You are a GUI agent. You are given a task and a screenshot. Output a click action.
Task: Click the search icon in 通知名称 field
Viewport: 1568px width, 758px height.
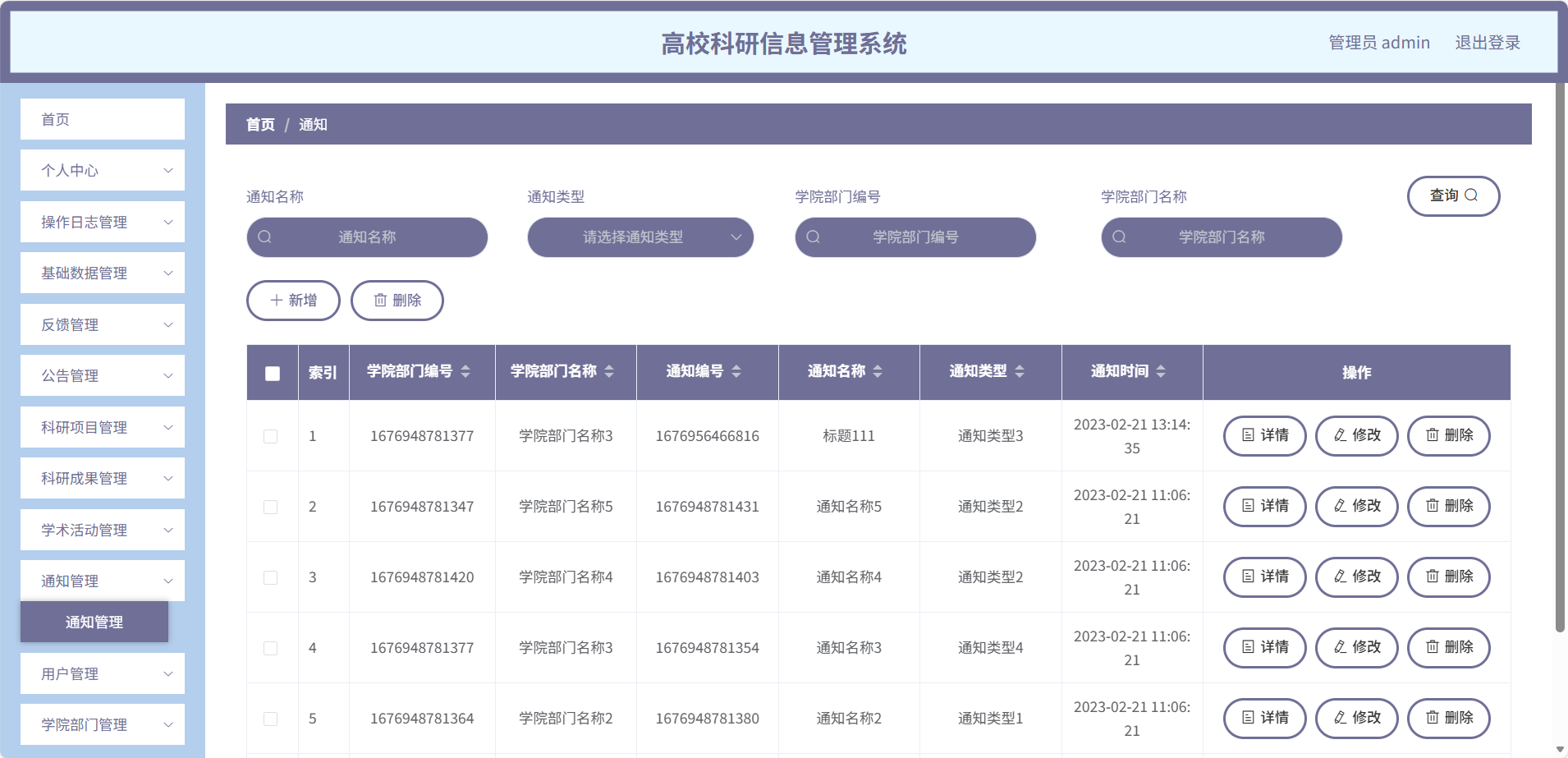click(x=264, y=237)
